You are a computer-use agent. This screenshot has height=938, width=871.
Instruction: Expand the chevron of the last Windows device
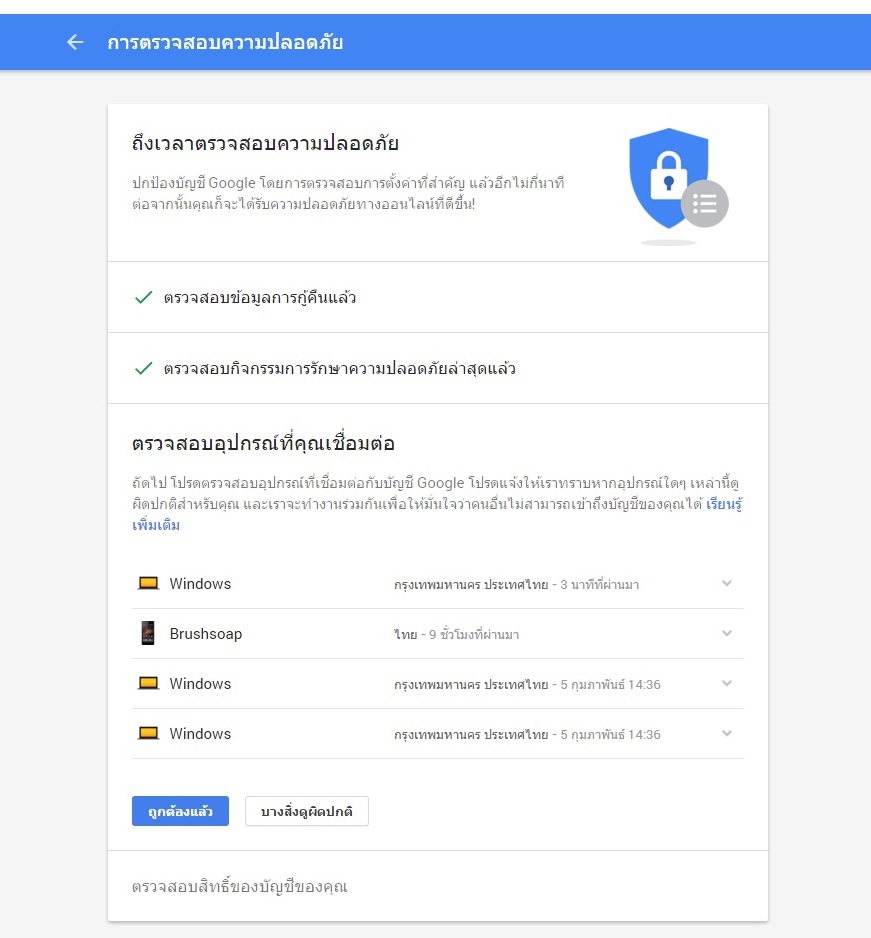coord(727,733)
